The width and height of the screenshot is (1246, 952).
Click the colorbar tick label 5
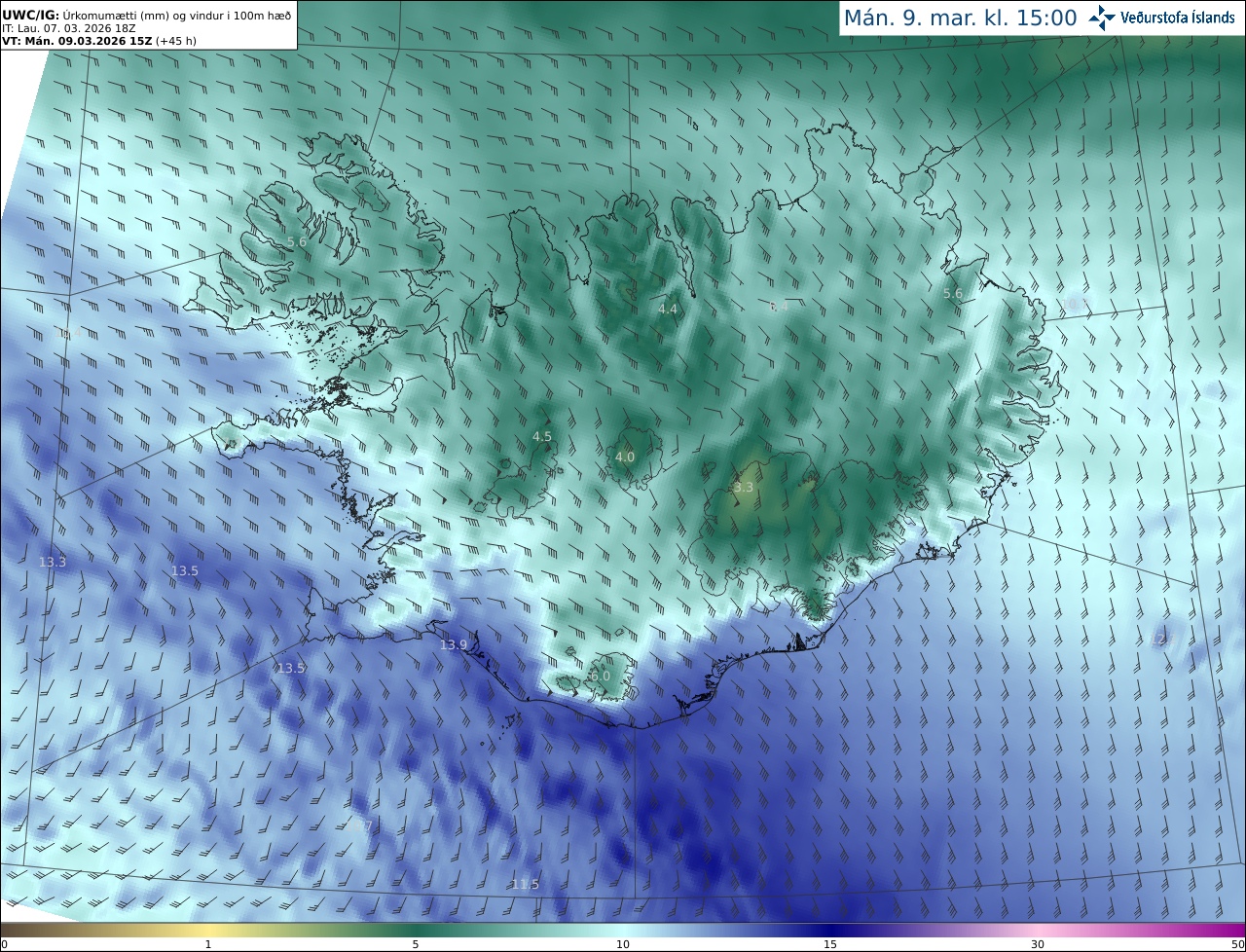pyautogui.click(x=416, y=944)
